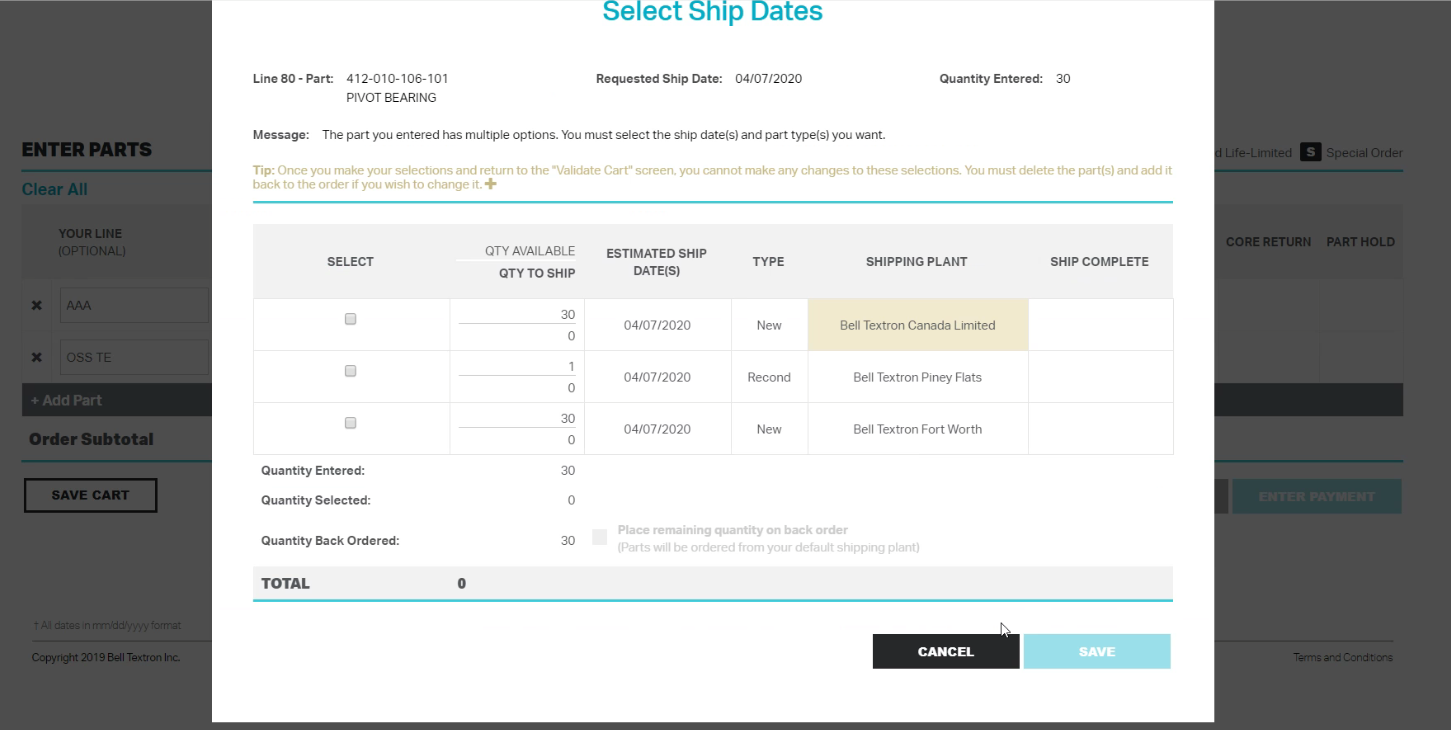This screenshot has height=730, width=1451.
Task: Select the Bell Textron Canada Limited row checkbox
Action: click(x=350, y=318)
